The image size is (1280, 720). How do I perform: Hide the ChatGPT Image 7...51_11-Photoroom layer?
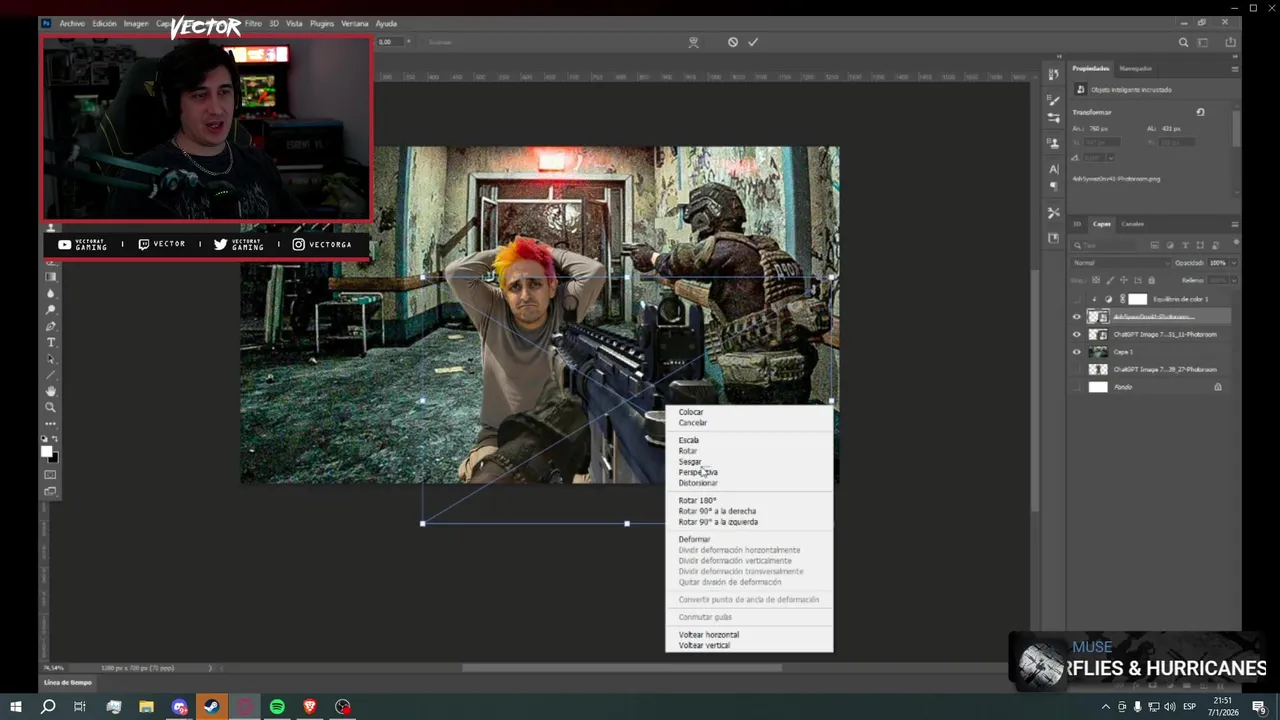tap(1077, 334)
